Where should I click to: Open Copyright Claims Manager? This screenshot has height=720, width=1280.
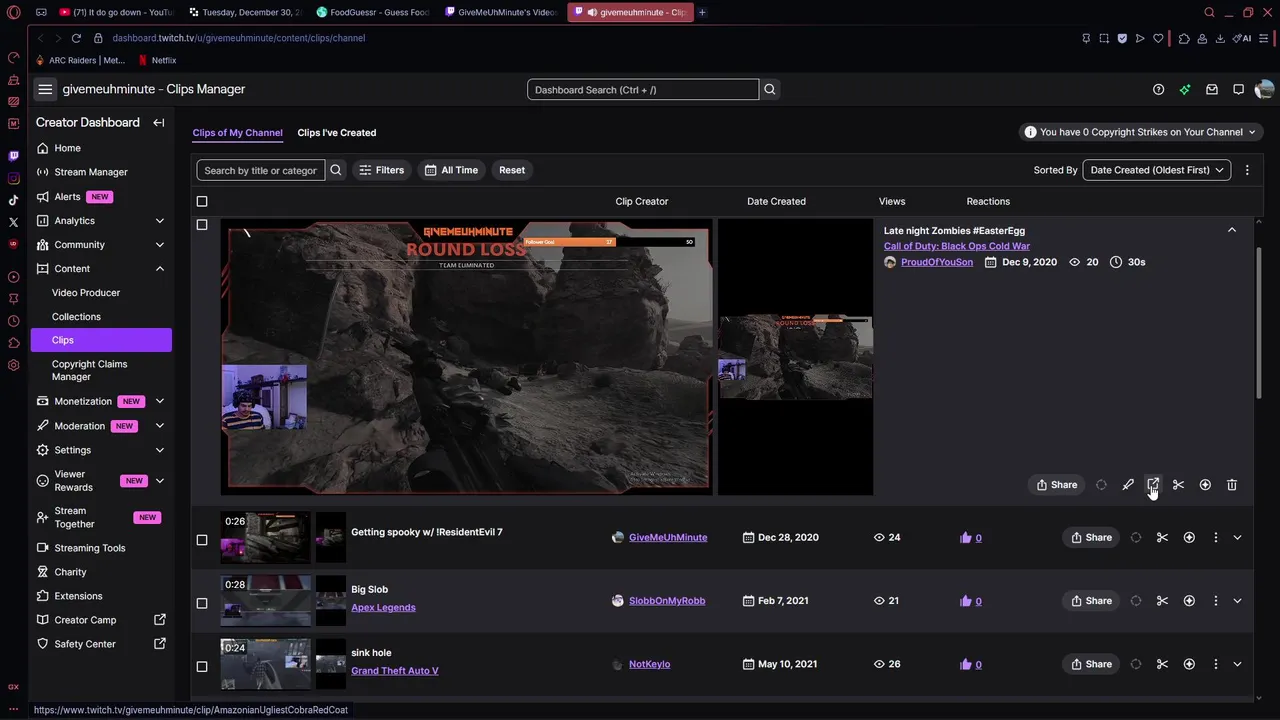[x=89, y=370]
